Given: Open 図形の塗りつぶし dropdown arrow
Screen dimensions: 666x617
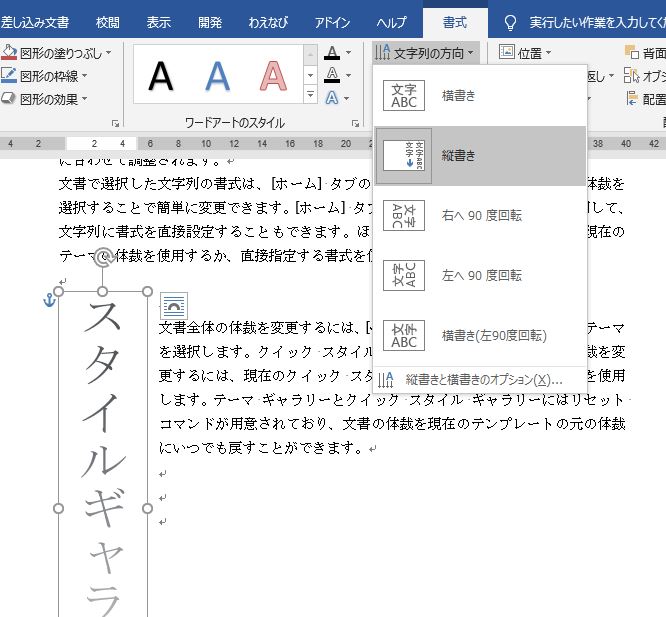Looking at the screenshot, I should coord(109,53).
